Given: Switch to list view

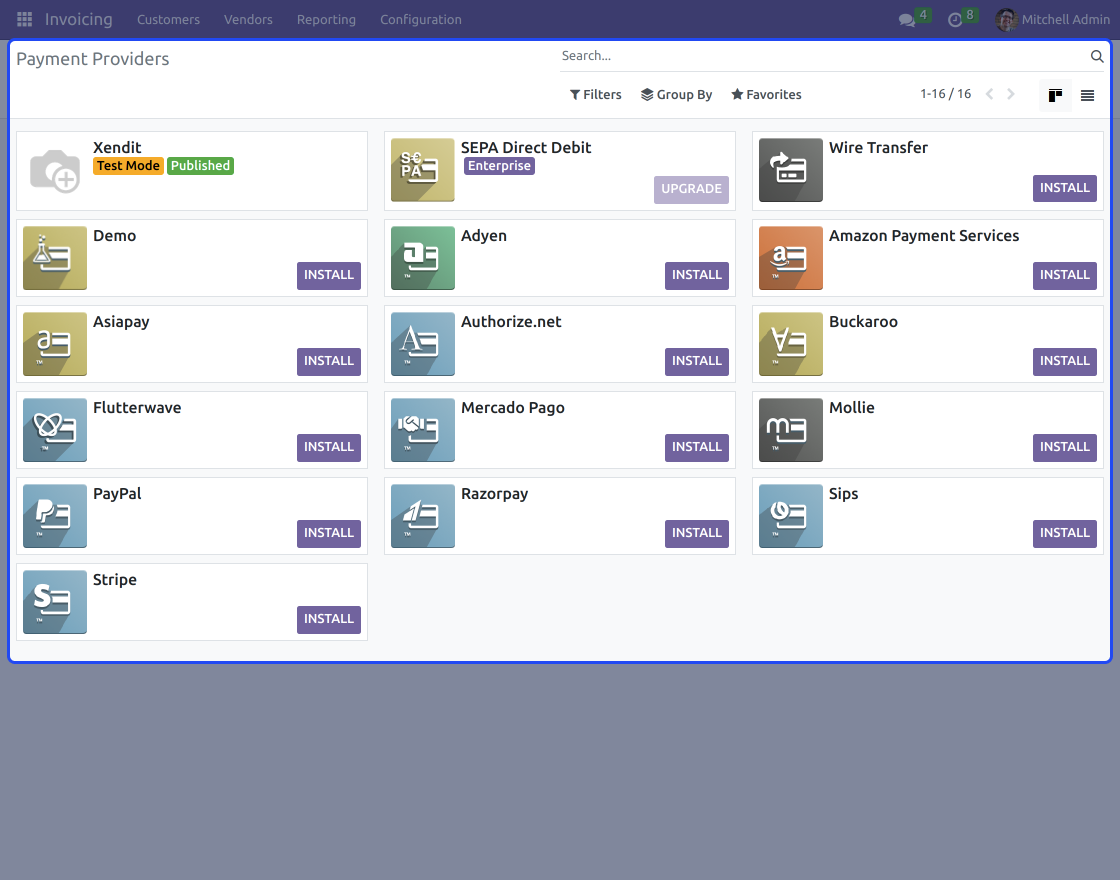Looking at the screenshot, I should pyautogui.click(x=1087, y=95).
